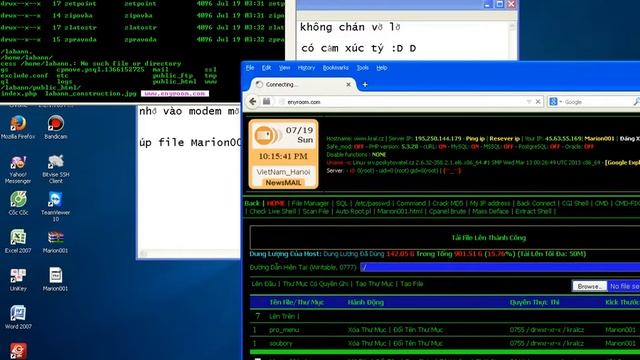The height and width of the screenshot is (360, 640).
Task: Click the Back link in the page menu
Action: click(x=251, y=203)
